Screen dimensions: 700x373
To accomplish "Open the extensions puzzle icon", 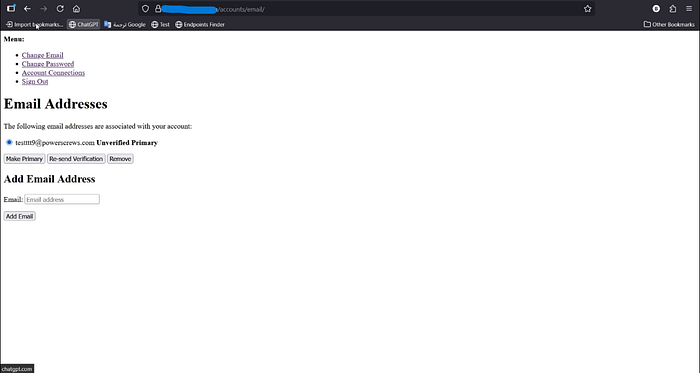I will [673, 8].
